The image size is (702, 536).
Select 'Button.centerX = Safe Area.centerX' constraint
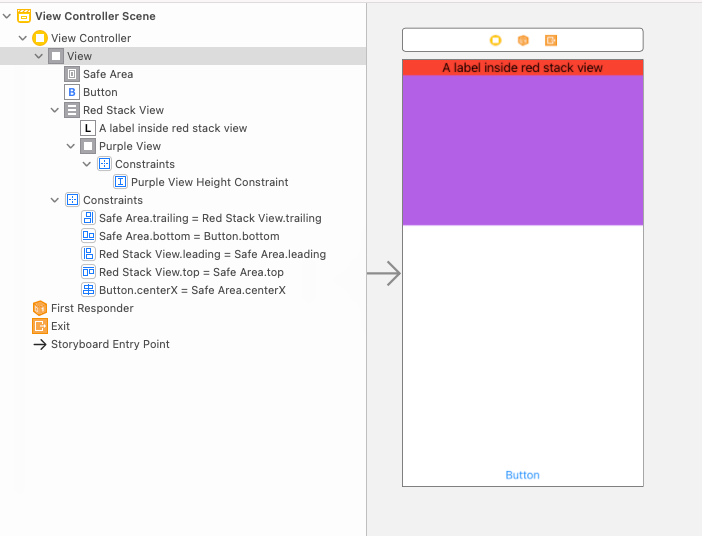click(x=183, y=290)
